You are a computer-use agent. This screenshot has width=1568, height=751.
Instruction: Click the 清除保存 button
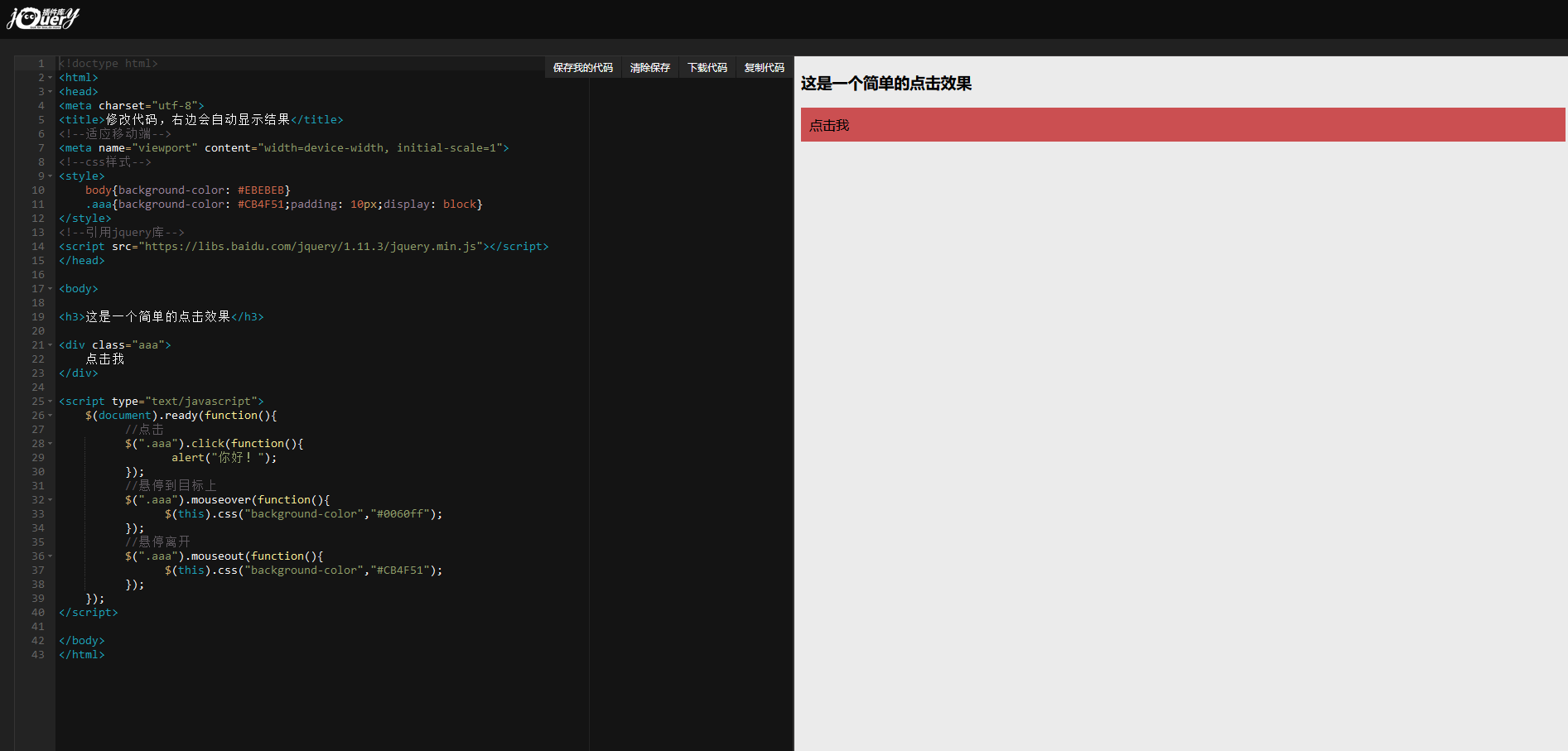pyautogui.click(x=650, y=68)
